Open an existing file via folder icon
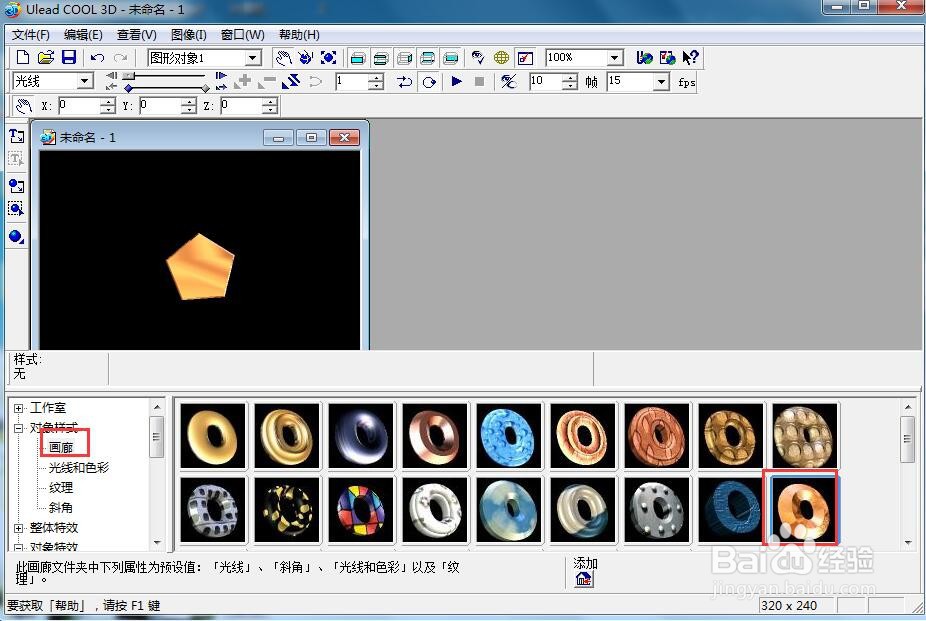Image resolution: width=926 pixels, height=621 pixels. click(x=45, y=57)
